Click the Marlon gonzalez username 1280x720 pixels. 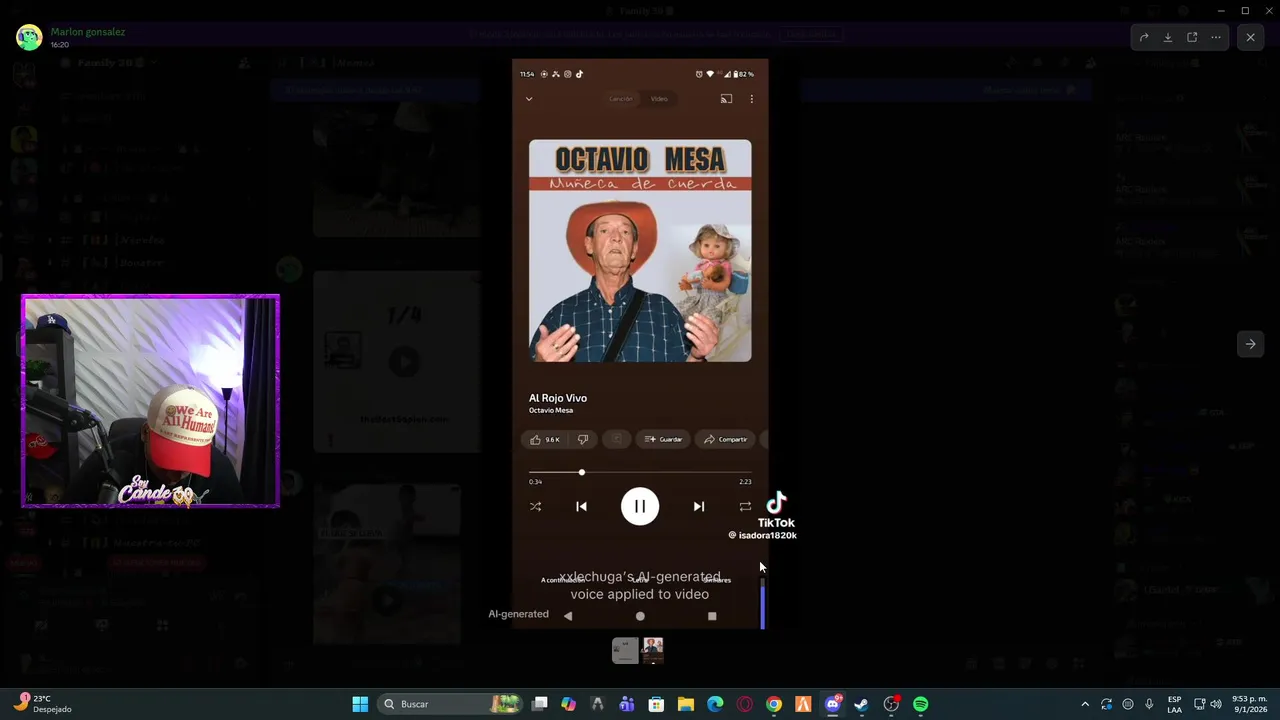click(88, 32)
